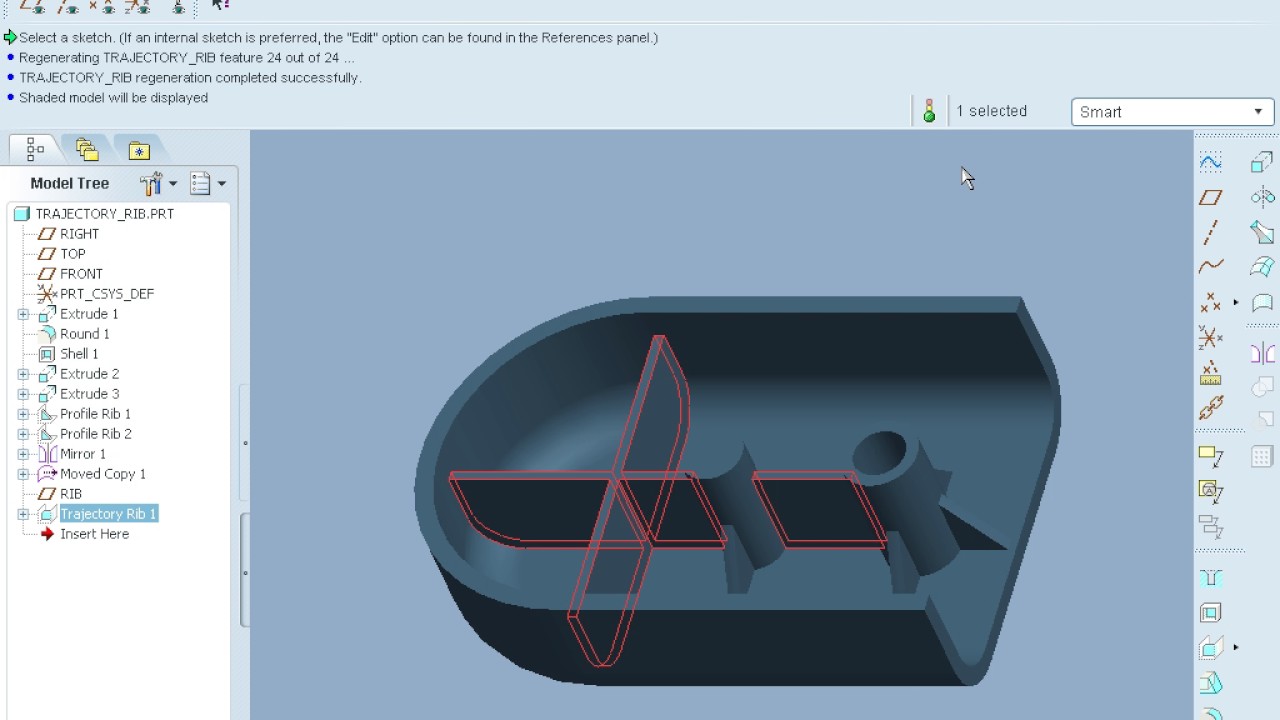The width and height of the screenshot is (1280, 720).
Task: Click the regeneration traffic light indicator
Action: [929, 111]
